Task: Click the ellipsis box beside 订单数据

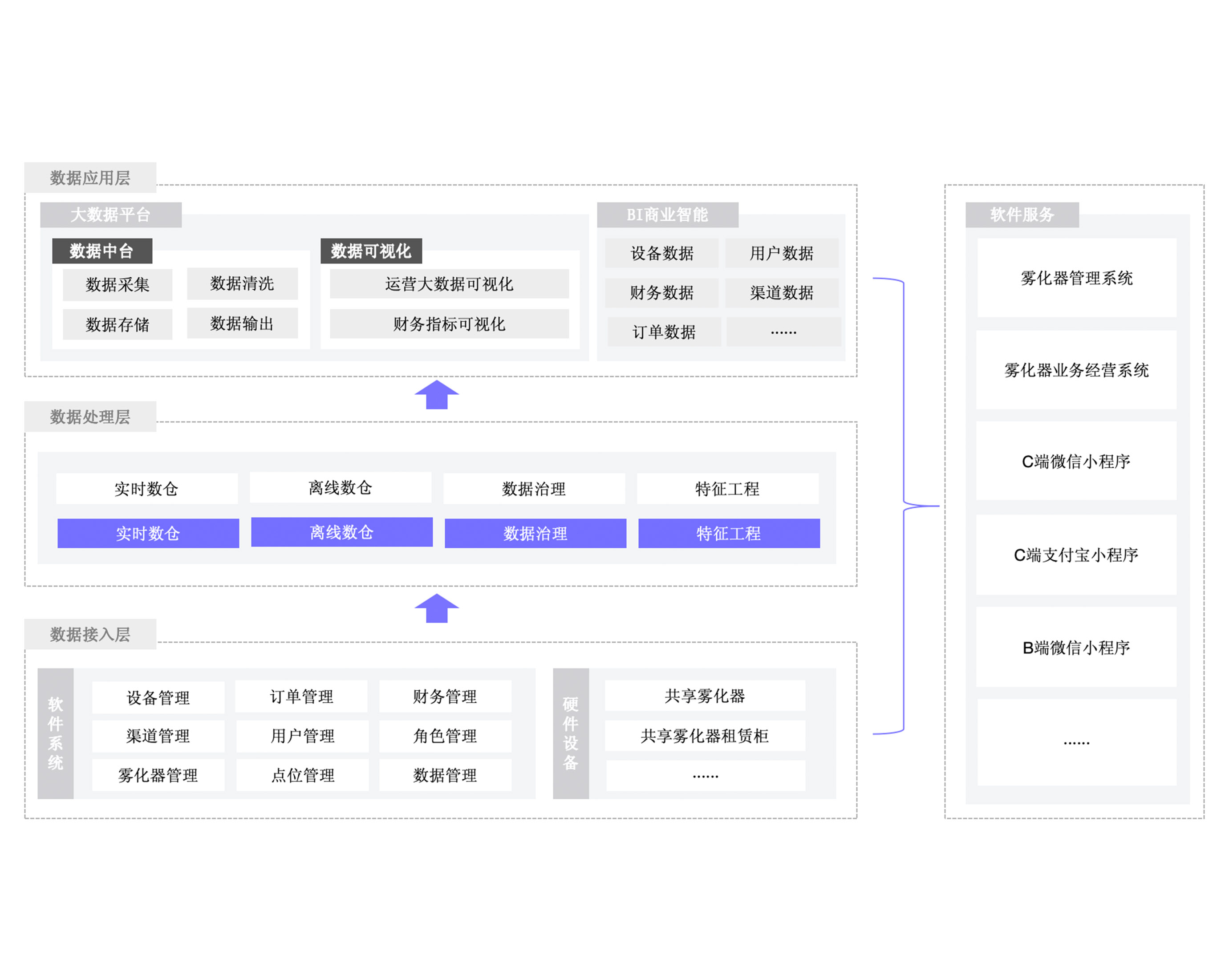Action: click(x=783, y=332)
